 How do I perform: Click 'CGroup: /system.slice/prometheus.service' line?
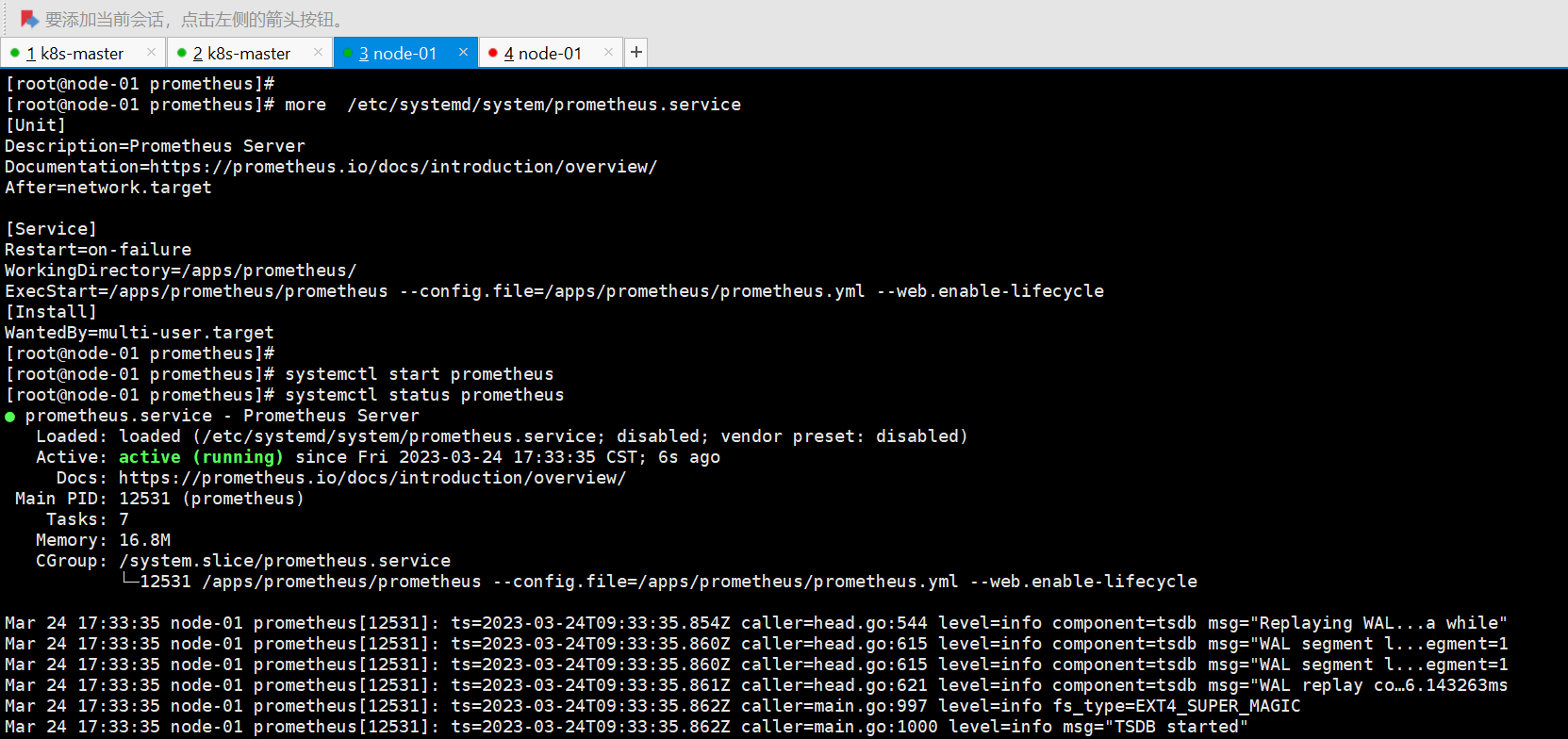click(x=243, y=561)
